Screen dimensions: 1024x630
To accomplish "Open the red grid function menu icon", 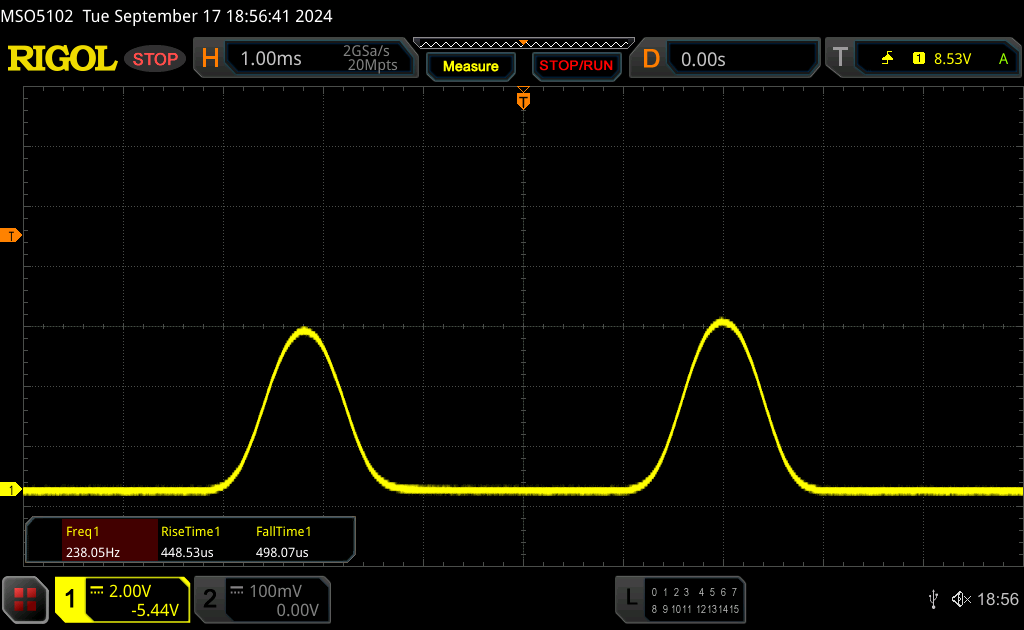I will 25,599.
